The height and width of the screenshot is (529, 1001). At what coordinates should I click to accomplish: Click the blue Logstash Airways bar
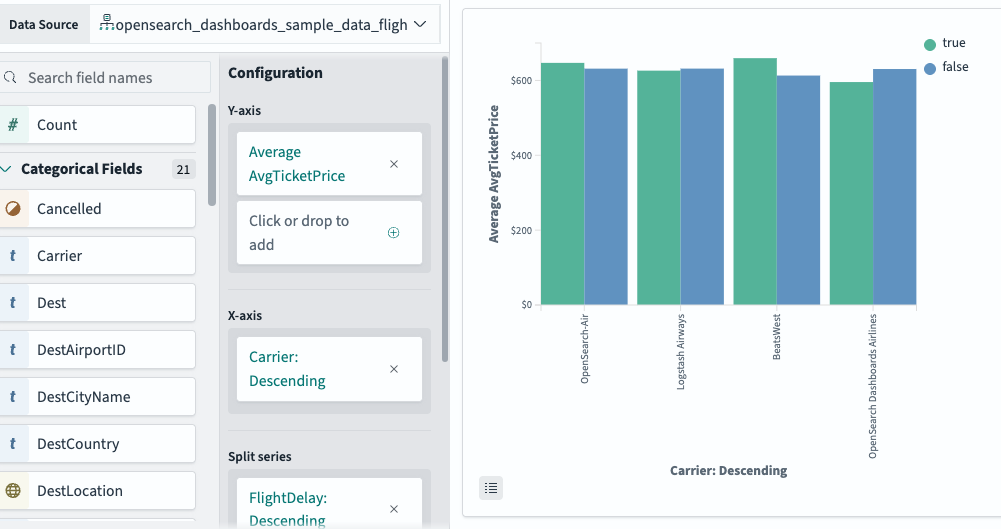[x=702, y=186]
